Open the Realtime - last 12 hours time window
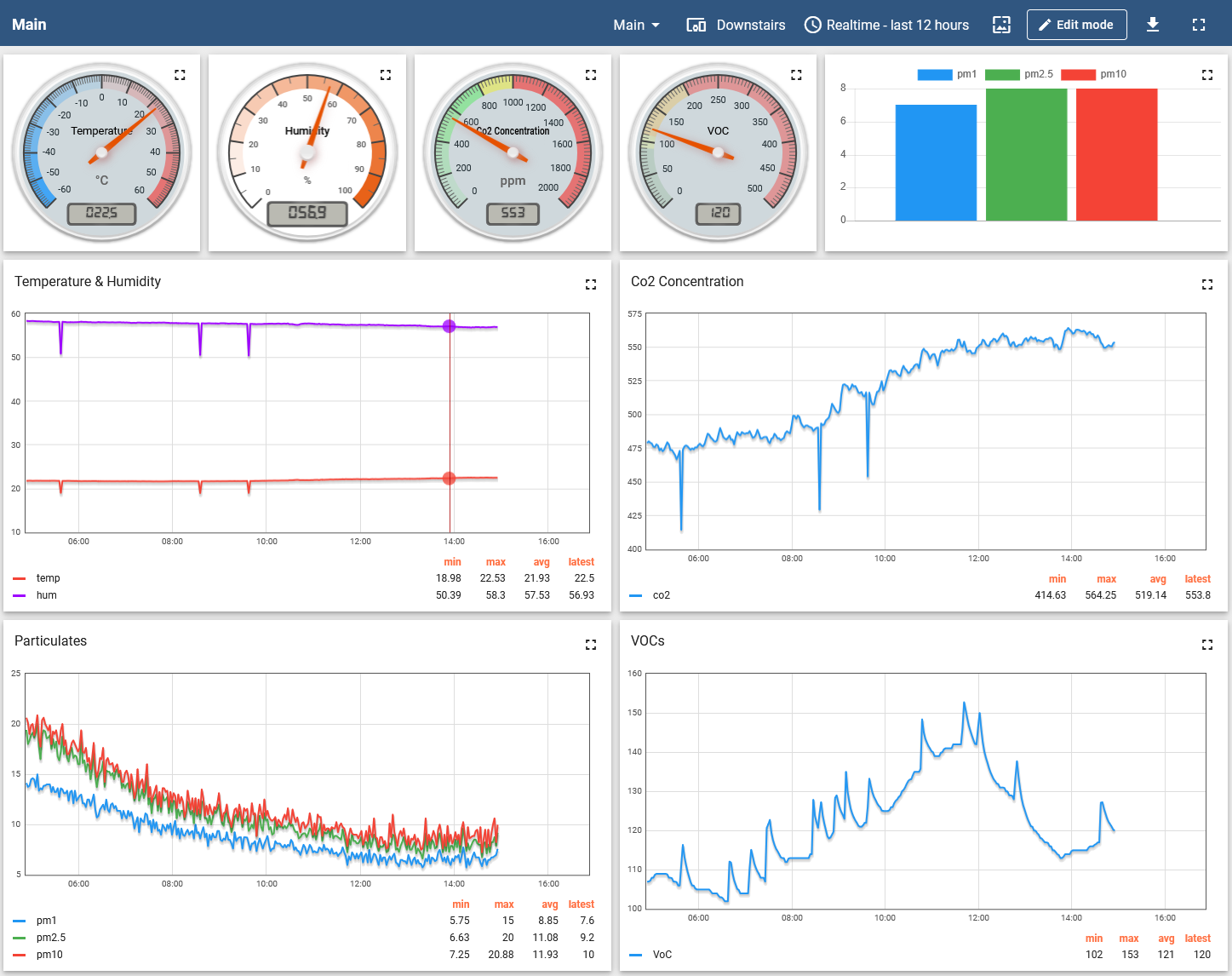This screenshot has height=976, width=1232. coord(887,25)
